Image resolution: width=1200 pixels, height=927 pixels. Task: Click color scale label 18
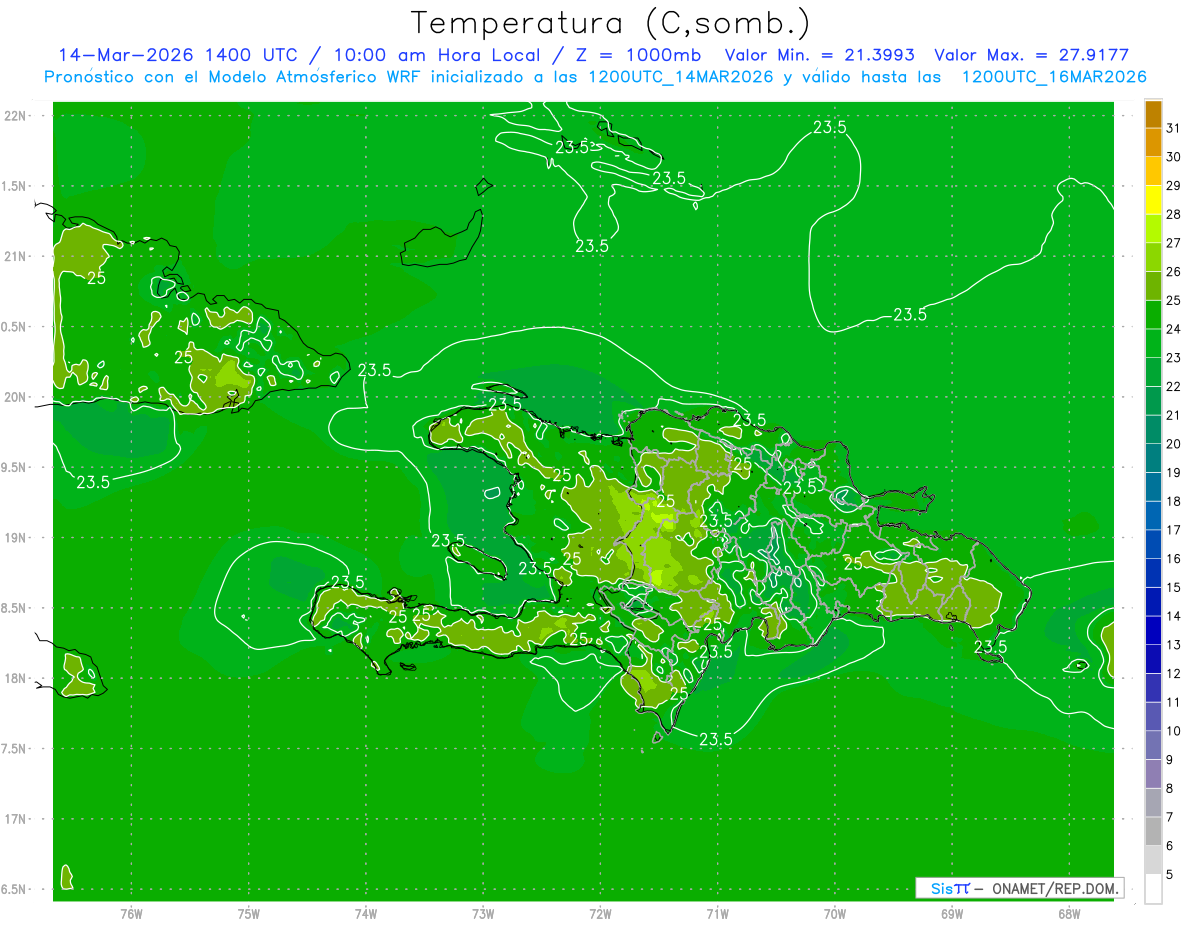[1174, 501]
